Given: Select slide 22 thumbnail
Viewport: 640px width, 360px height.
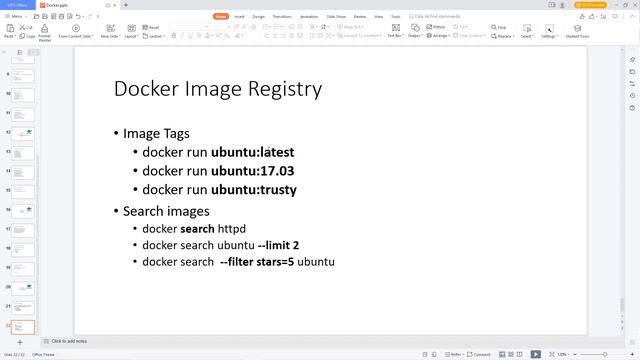Looking at the screenshot, I should pyautogui.click(x=23, y=327).
